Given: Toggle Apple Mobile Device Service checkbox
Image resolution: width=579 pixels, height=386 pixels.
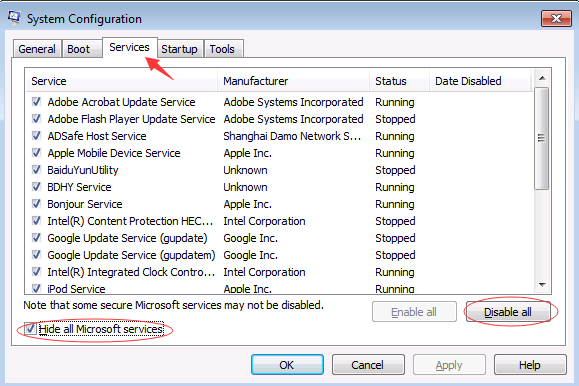Looking at the screenshot, I should point(36,153).
